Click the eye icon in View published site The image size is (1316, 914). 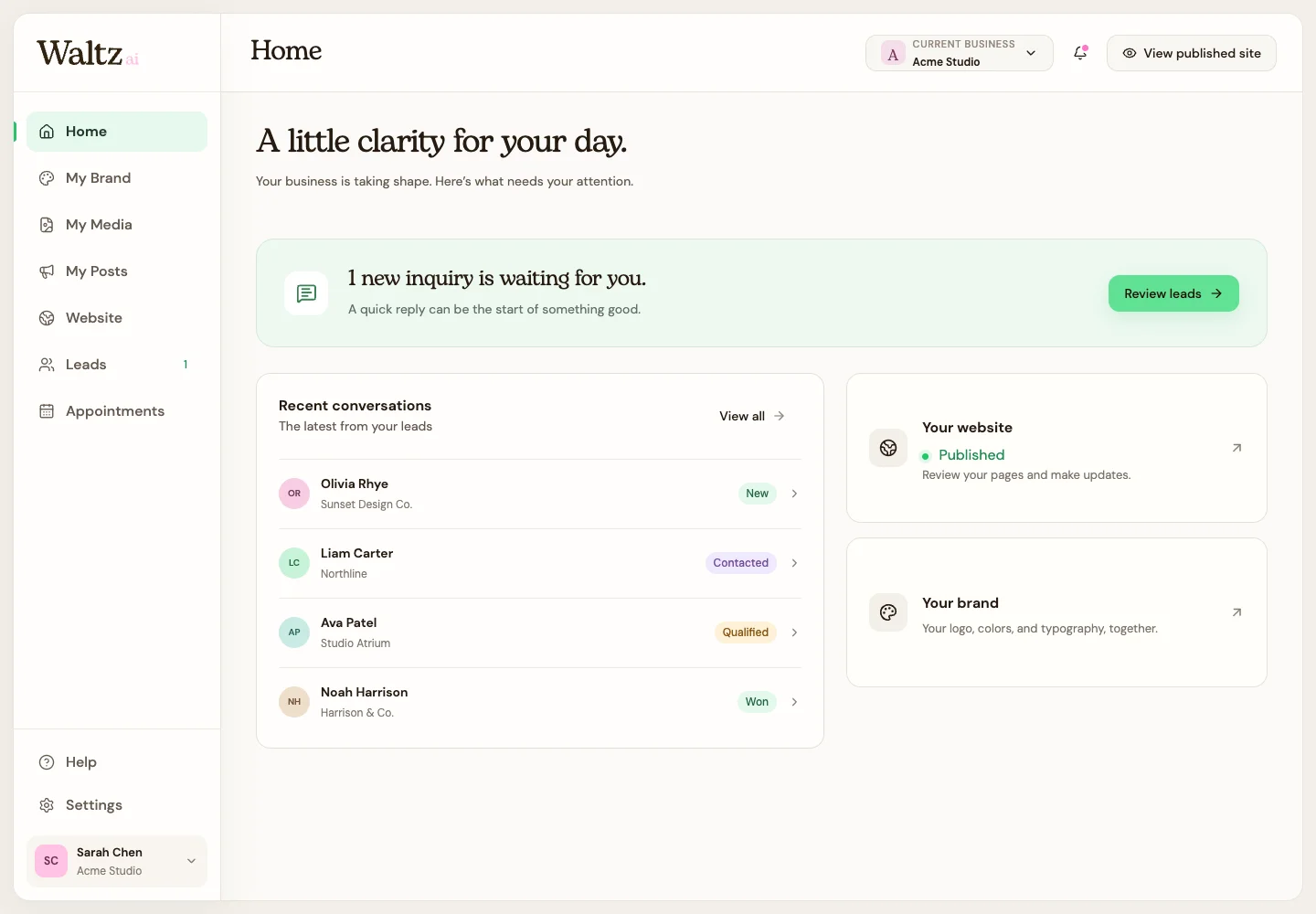tap(1130, 53)
